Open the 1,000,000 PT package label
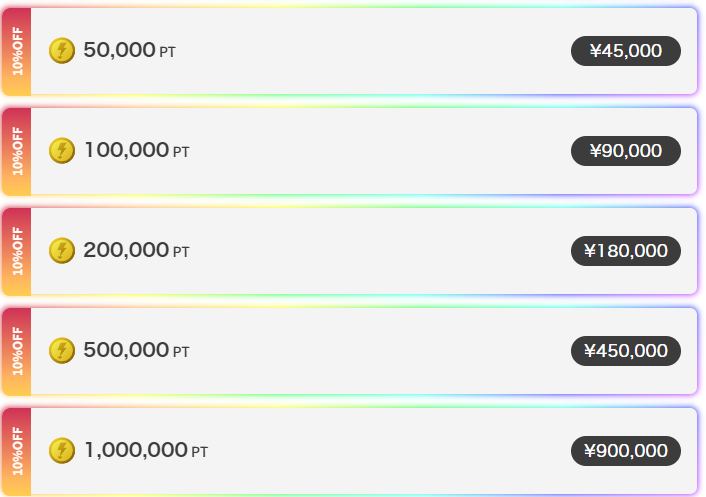Viewport: 706px width, 497px height. coord(146,450)
